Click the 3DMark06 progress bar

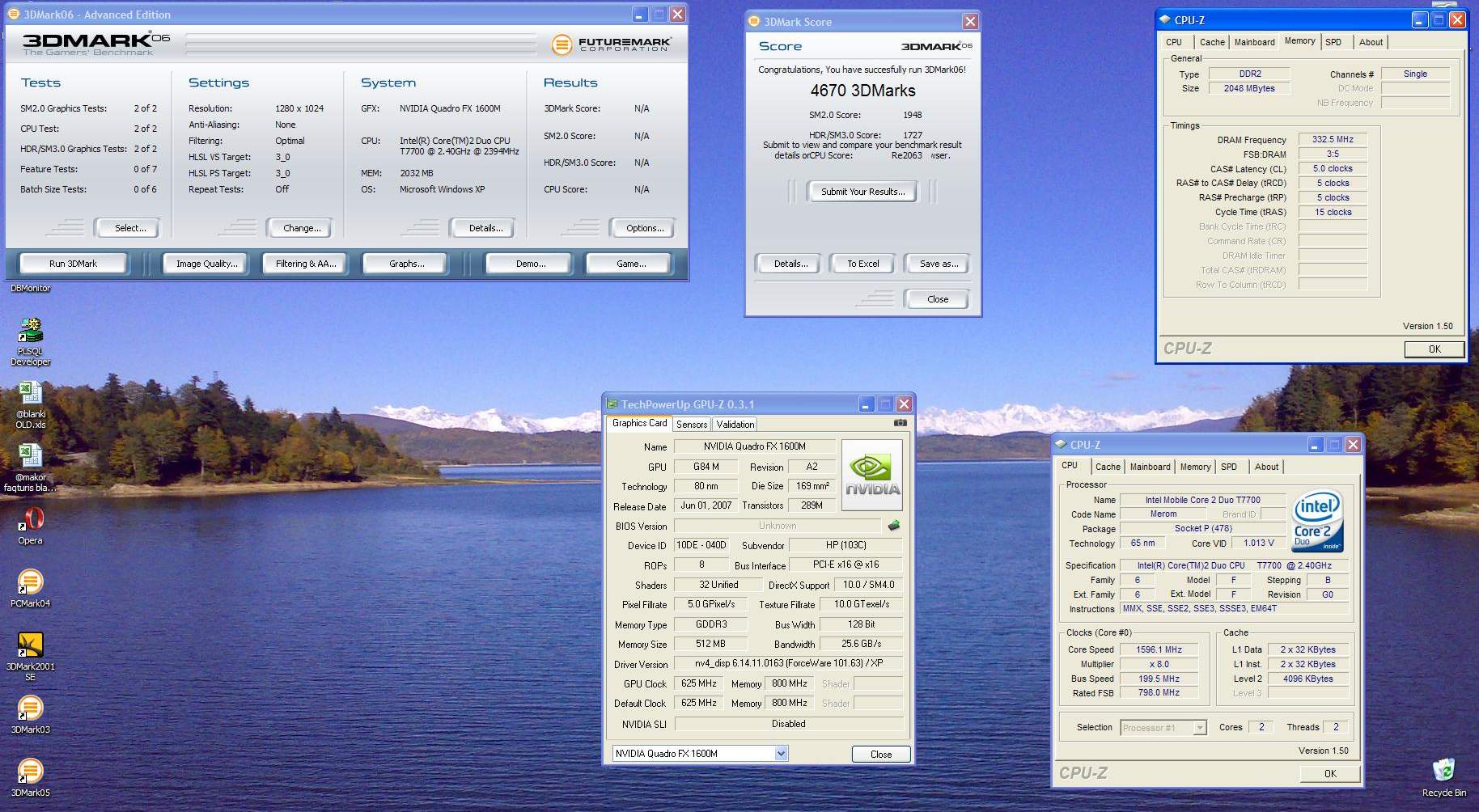[x=361, y=44]
